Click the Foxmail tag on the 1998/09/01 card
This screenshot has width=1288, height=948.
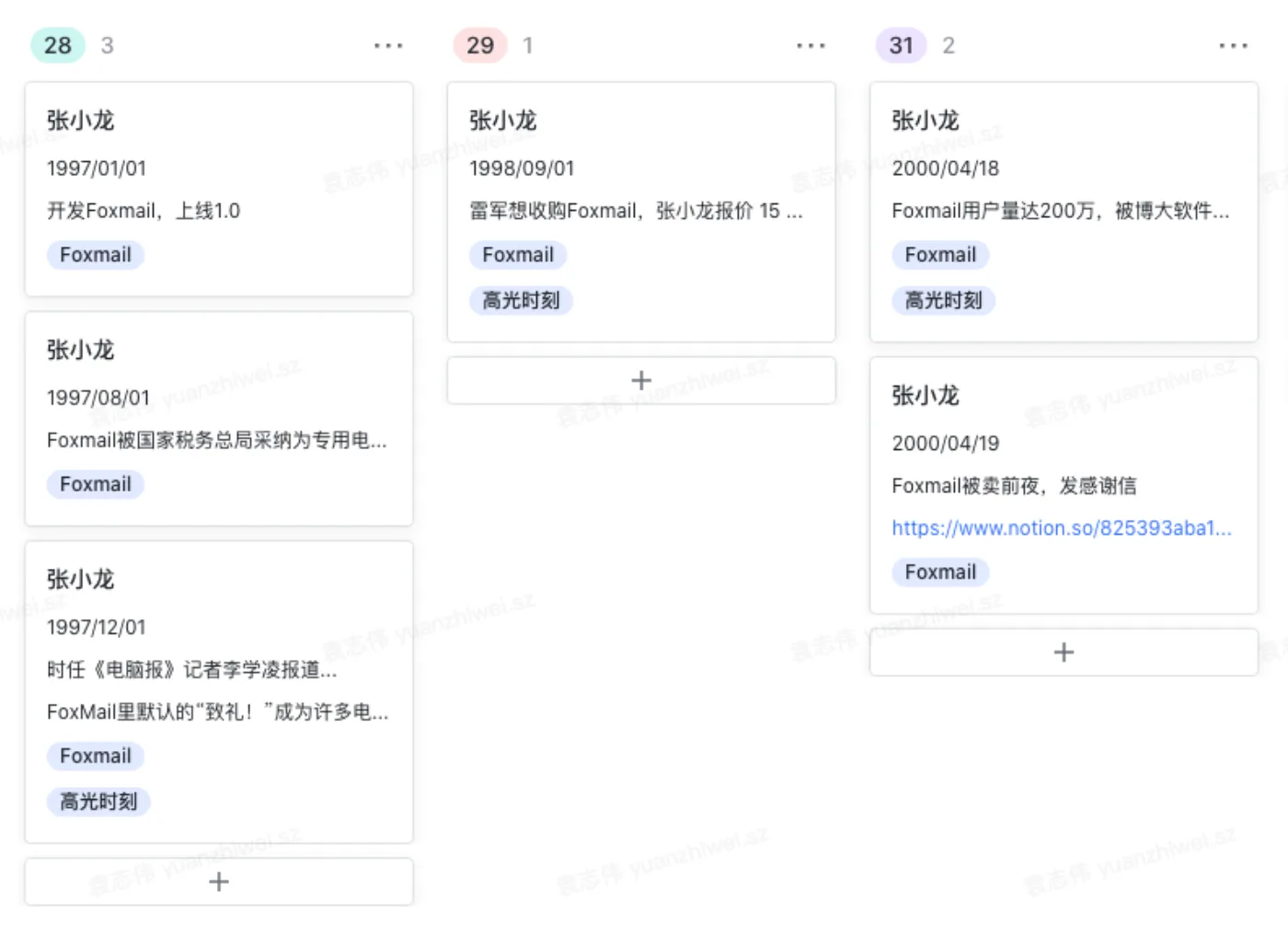pos(518,255)
